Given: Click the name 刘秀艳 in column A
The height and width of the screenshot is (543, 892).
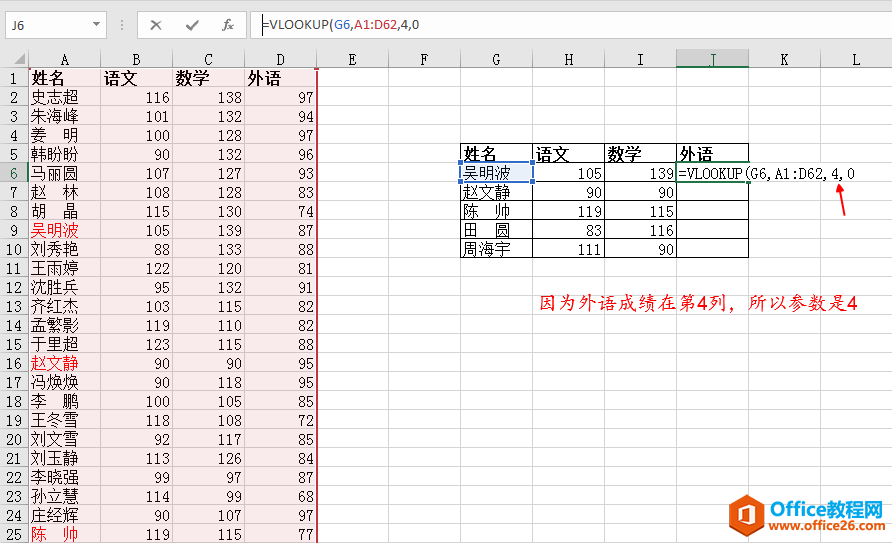Looking at the screenshot, I should [55, 249].
